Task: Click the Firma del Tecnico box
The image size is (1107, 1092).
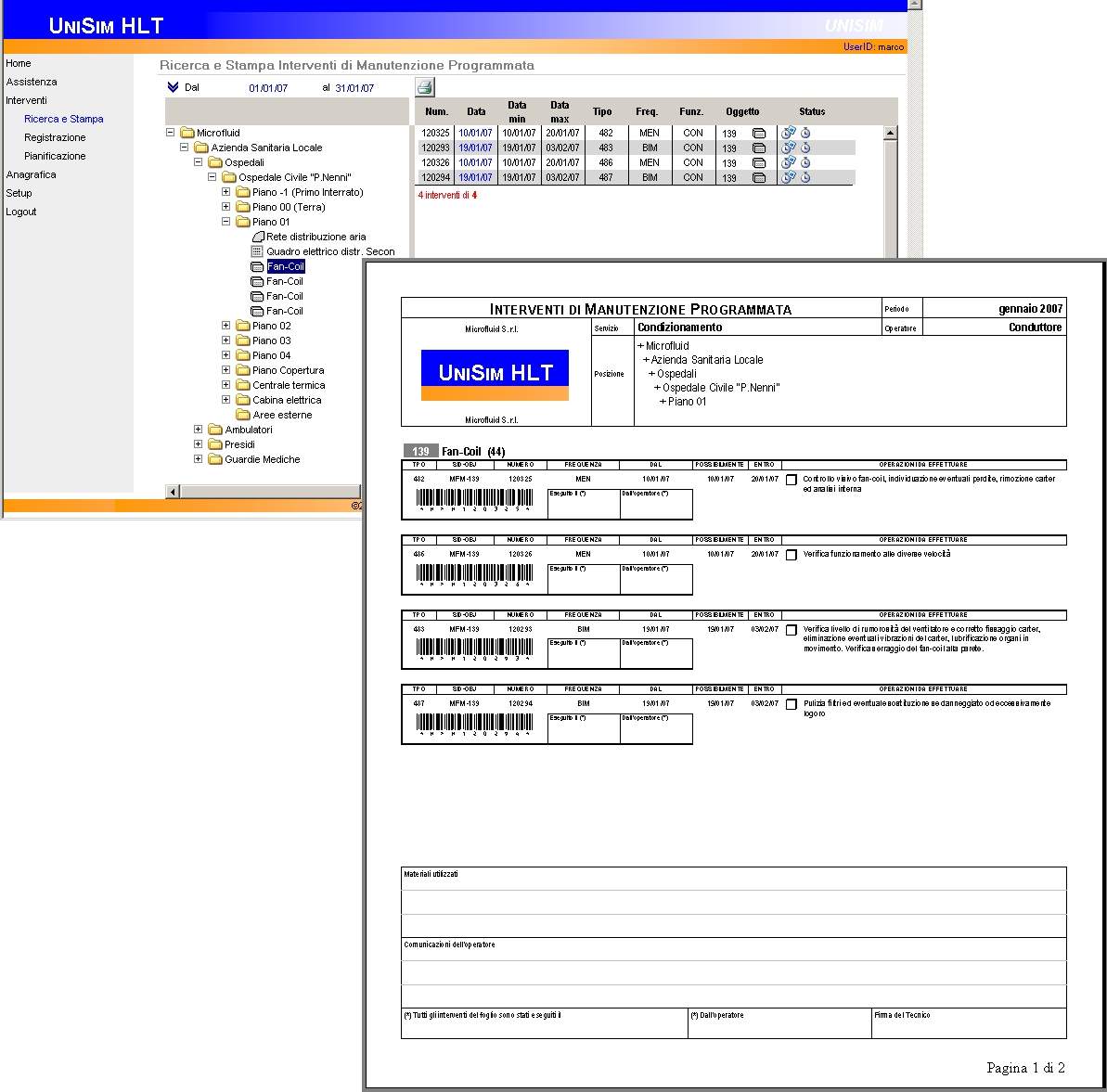Action: pos(969,1022)
